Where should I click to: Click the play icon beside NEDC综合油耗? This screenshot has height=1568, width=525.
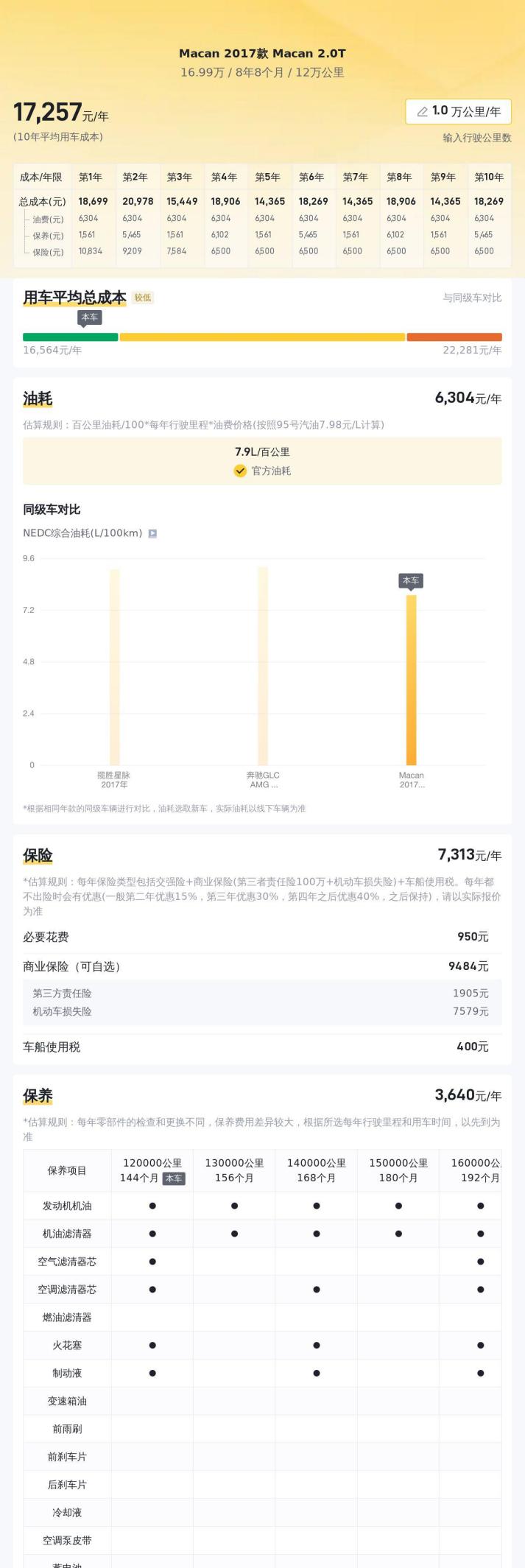click(x=152, y=533)
